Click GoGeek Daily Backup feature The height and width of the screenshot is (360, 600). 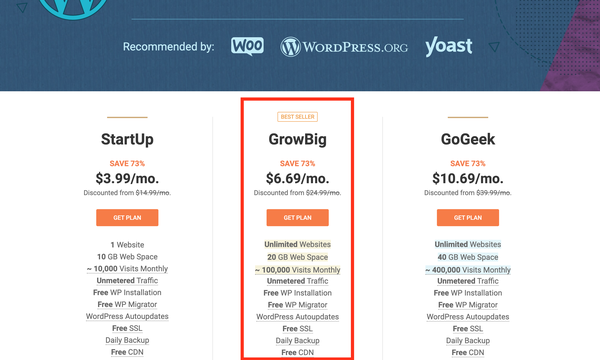(468, 340)
